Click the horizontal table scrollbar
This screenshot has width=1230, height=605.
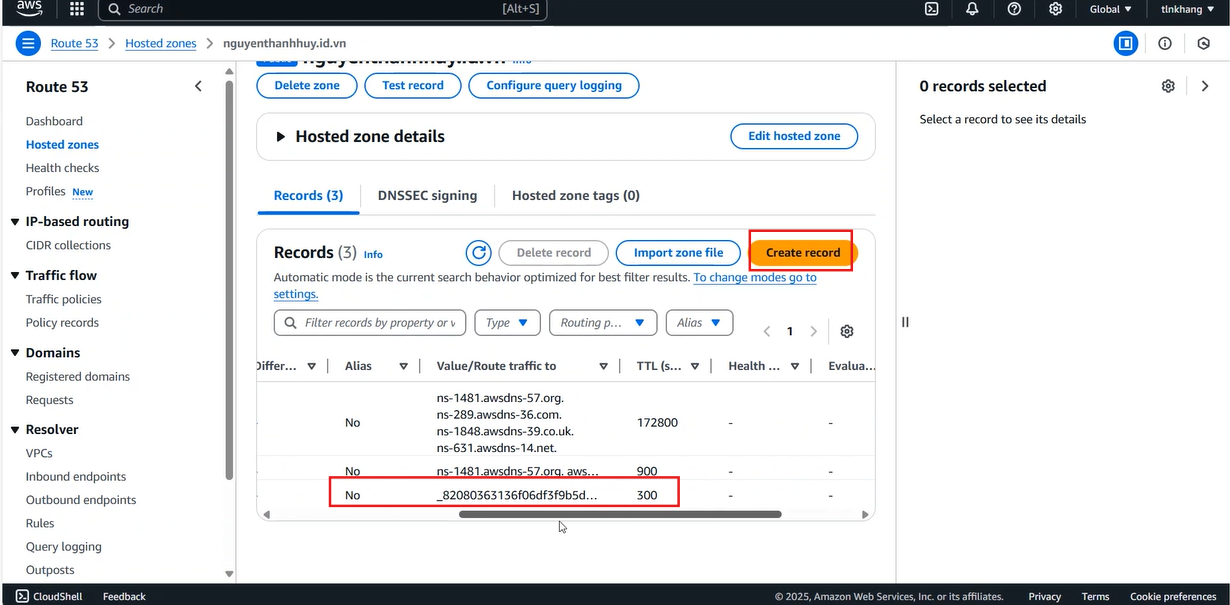(620, 514)
